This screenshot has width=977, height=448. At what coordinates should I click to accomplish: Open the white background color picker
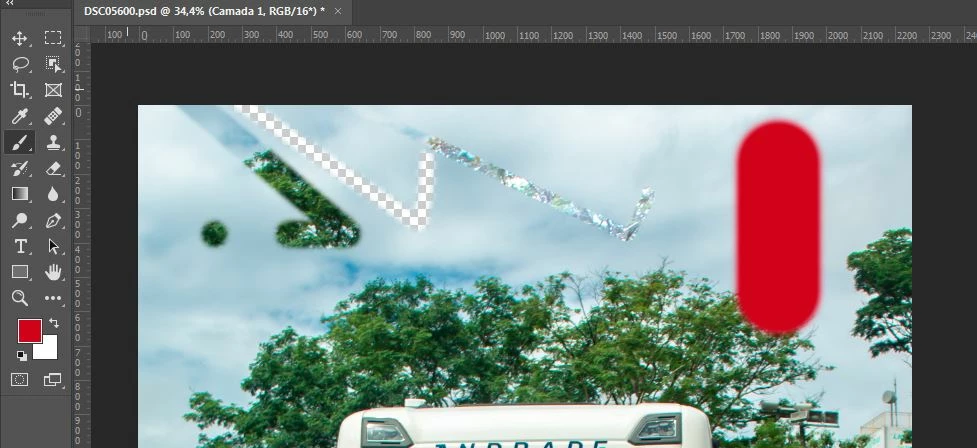click(49, 351)
